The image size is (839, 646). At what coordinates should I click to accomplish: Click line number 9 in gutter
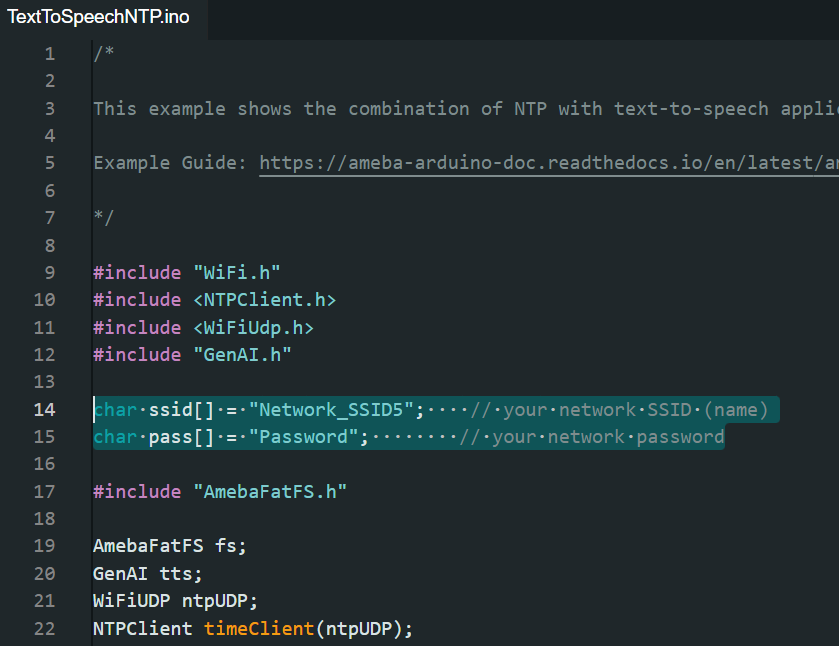coord(50,272)
